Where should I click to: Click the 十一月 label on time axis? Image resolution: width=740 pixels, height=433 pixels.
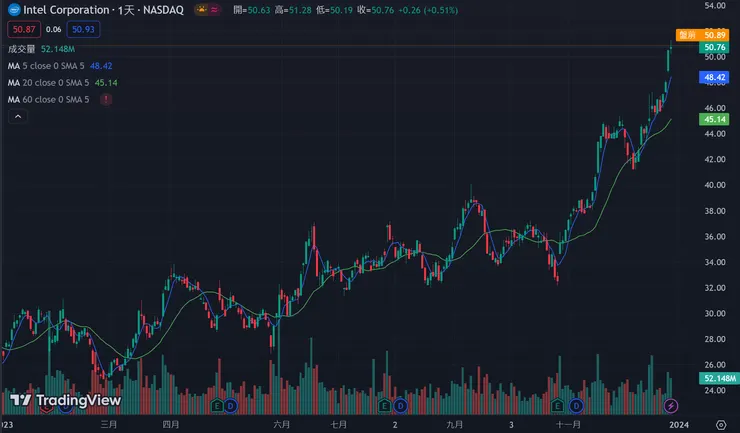pos(568,425)
